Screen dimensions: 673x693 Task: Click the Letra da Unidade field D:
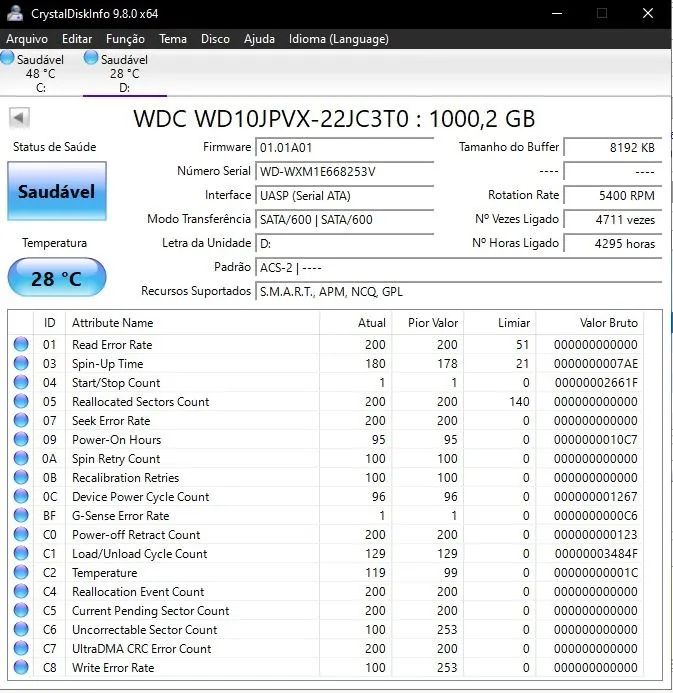[x=345, y=243]
